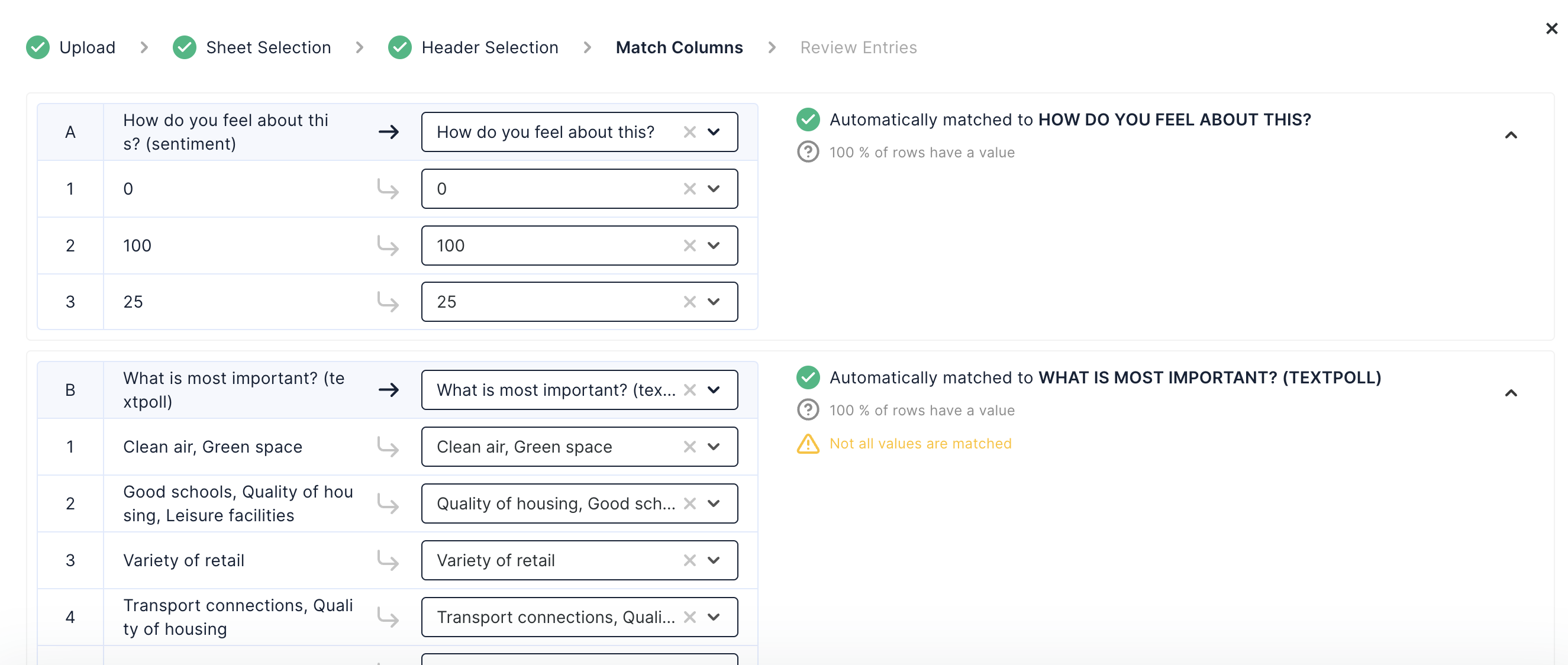This screenshot has width=1568, height=665.
Task: Clear the 'Clean air, Green space' matched value
Action: 689,447
